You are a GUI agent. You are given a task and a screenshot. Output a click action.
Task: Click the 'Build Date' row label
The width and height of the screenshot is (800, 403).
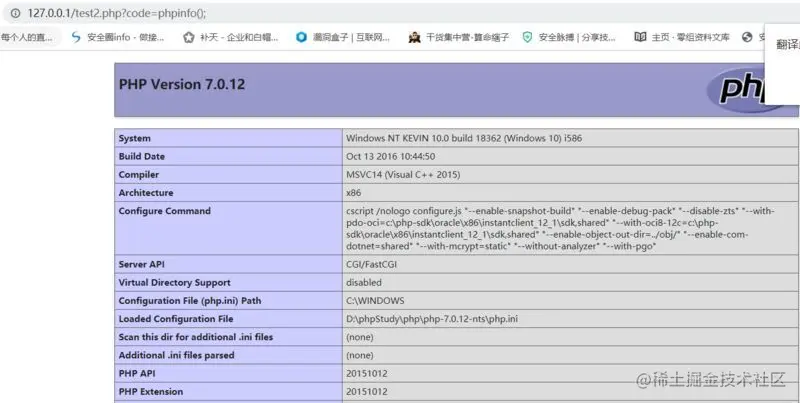[142, 157]
